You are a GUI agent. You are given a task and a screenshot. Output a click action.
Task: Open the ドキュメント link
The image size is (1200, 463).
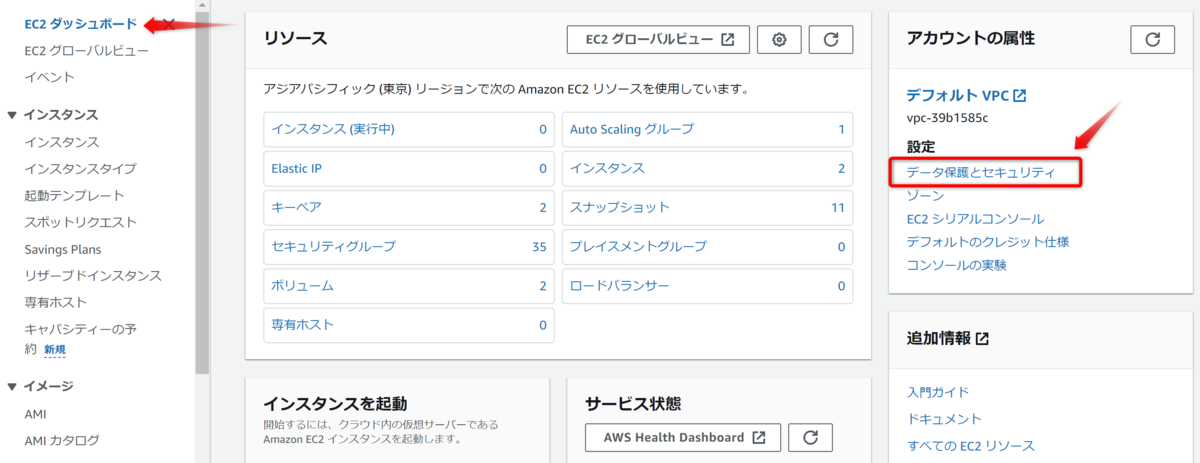tap(943, 419)
